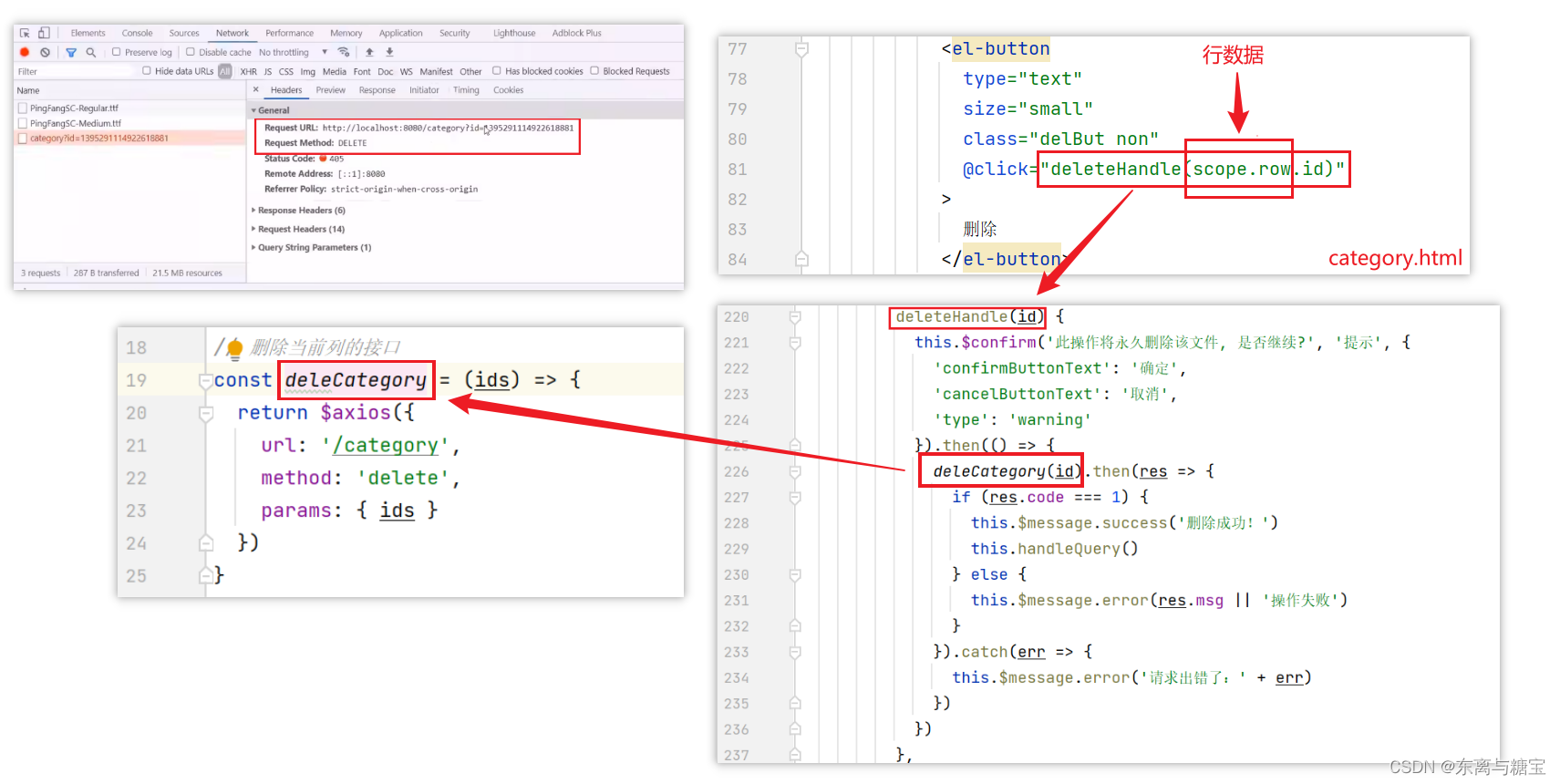
Task: Open the Adblock Plus tab
Action: [x=577, y=33]
